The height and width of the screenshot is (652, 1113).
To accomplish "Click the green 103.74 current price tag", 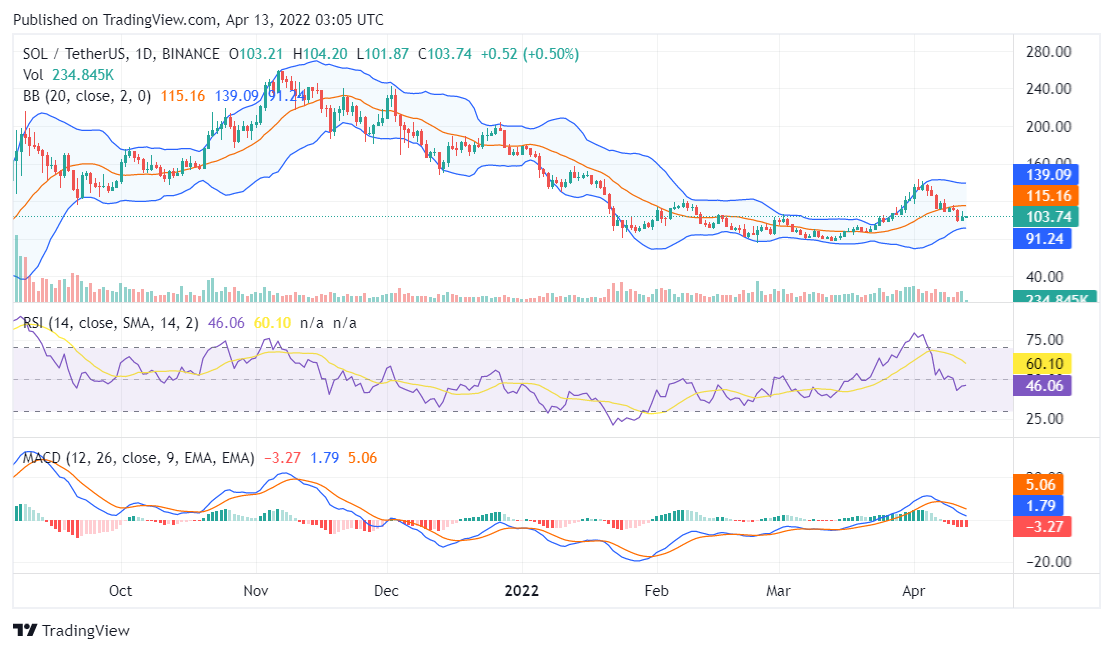I will [1043, 217].
